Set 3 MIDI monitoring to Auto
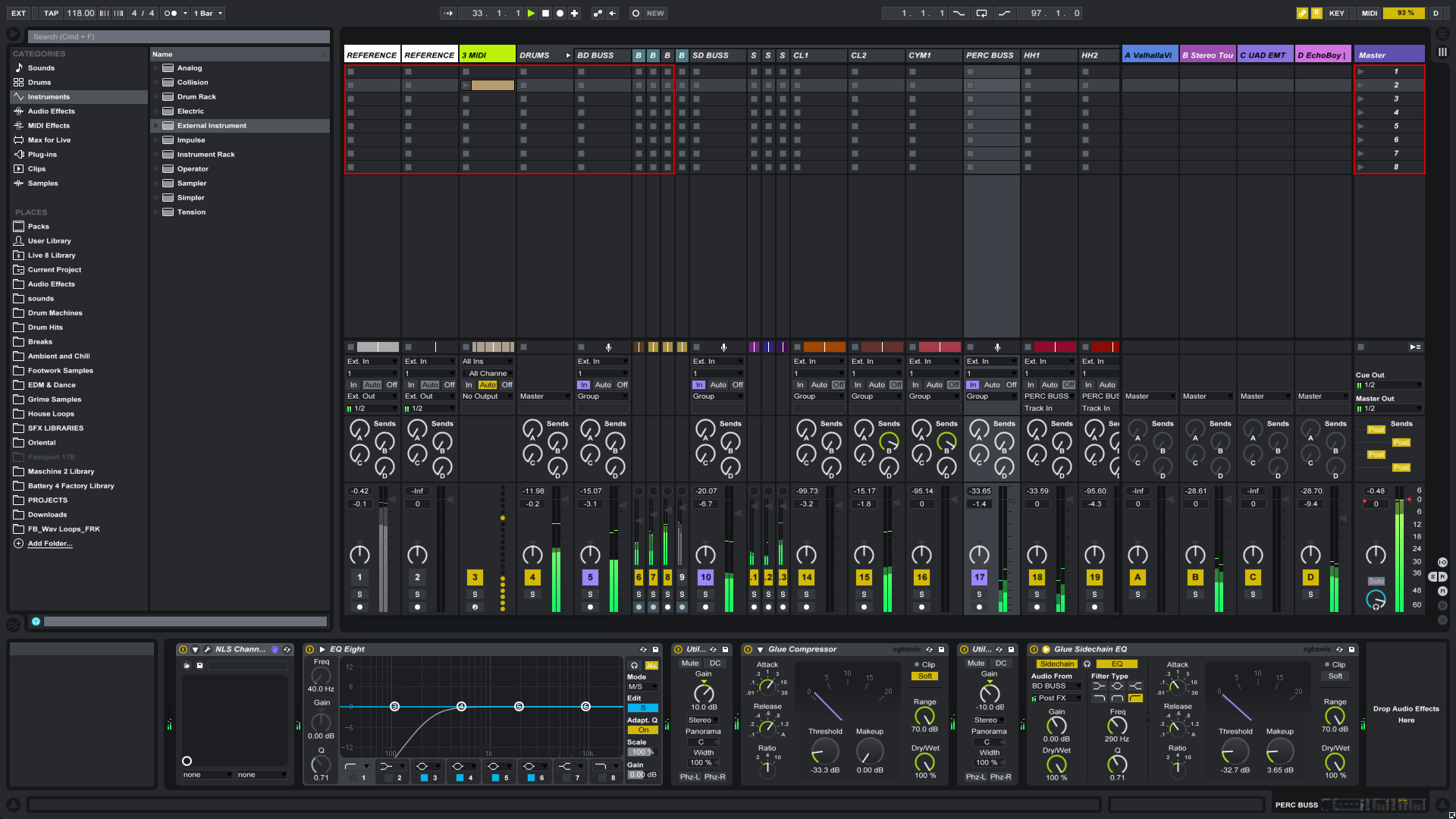Image resolution: width=1456 pixels, height=819 pixels. (x=488, y=384)
